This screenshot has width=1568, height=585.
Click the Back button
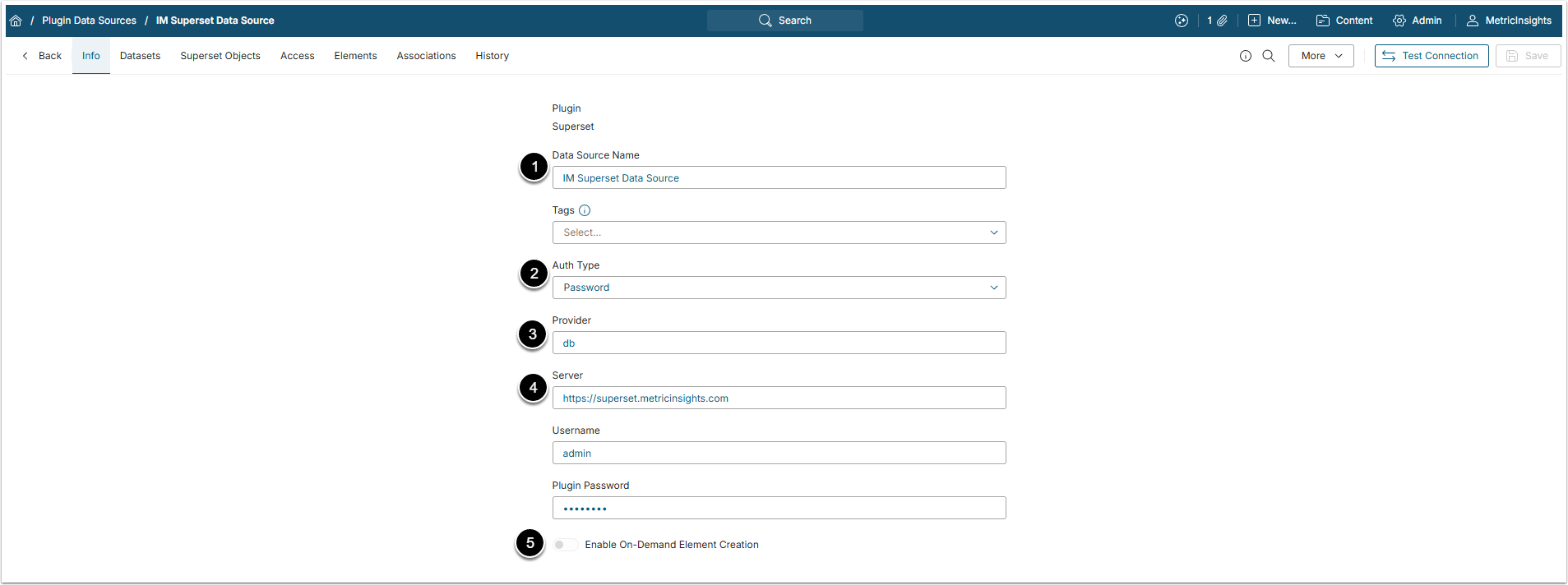pos(42,56)
